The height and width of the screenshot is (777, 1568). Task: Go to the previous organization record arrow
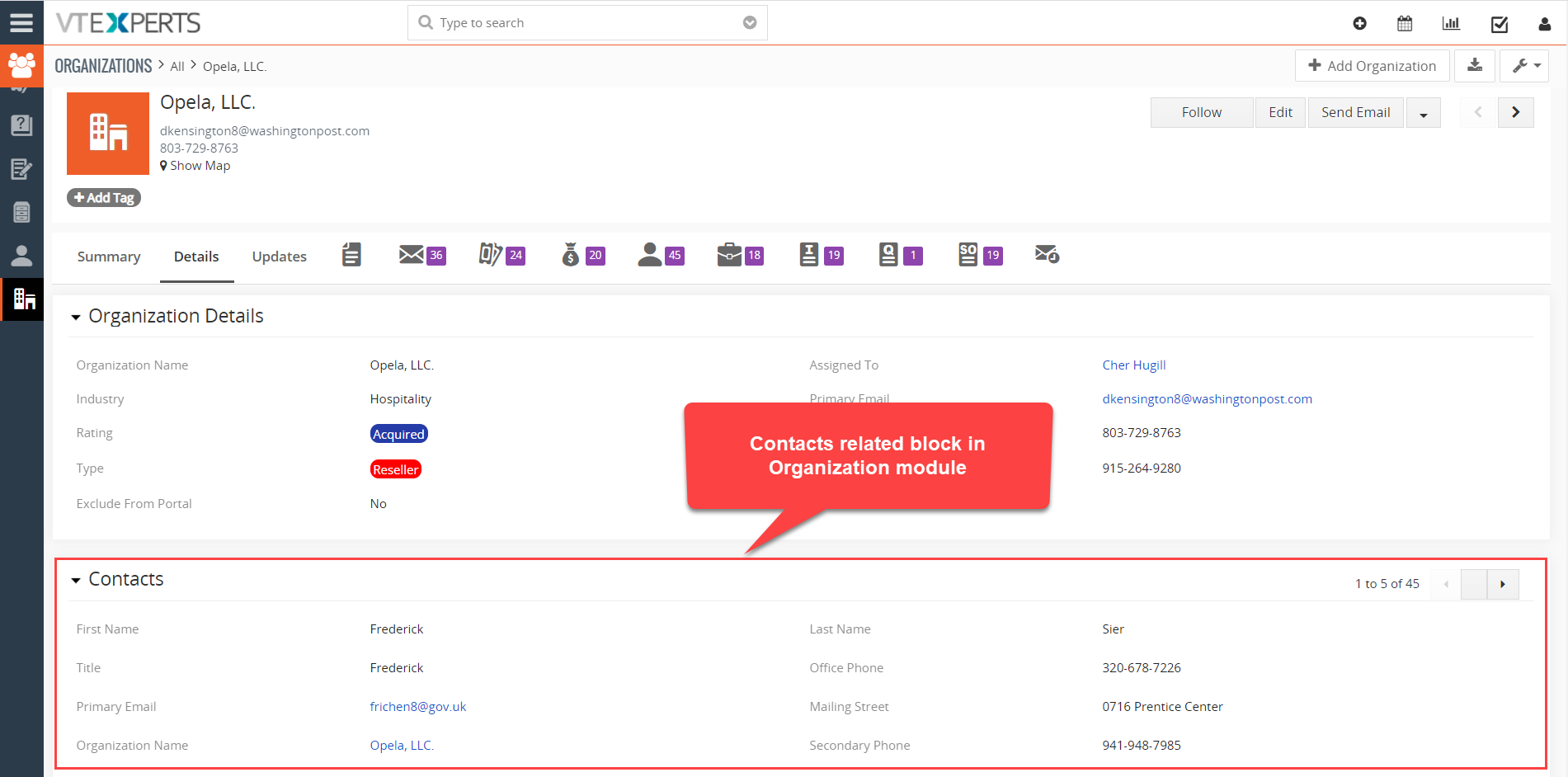tap(1478, 112)
